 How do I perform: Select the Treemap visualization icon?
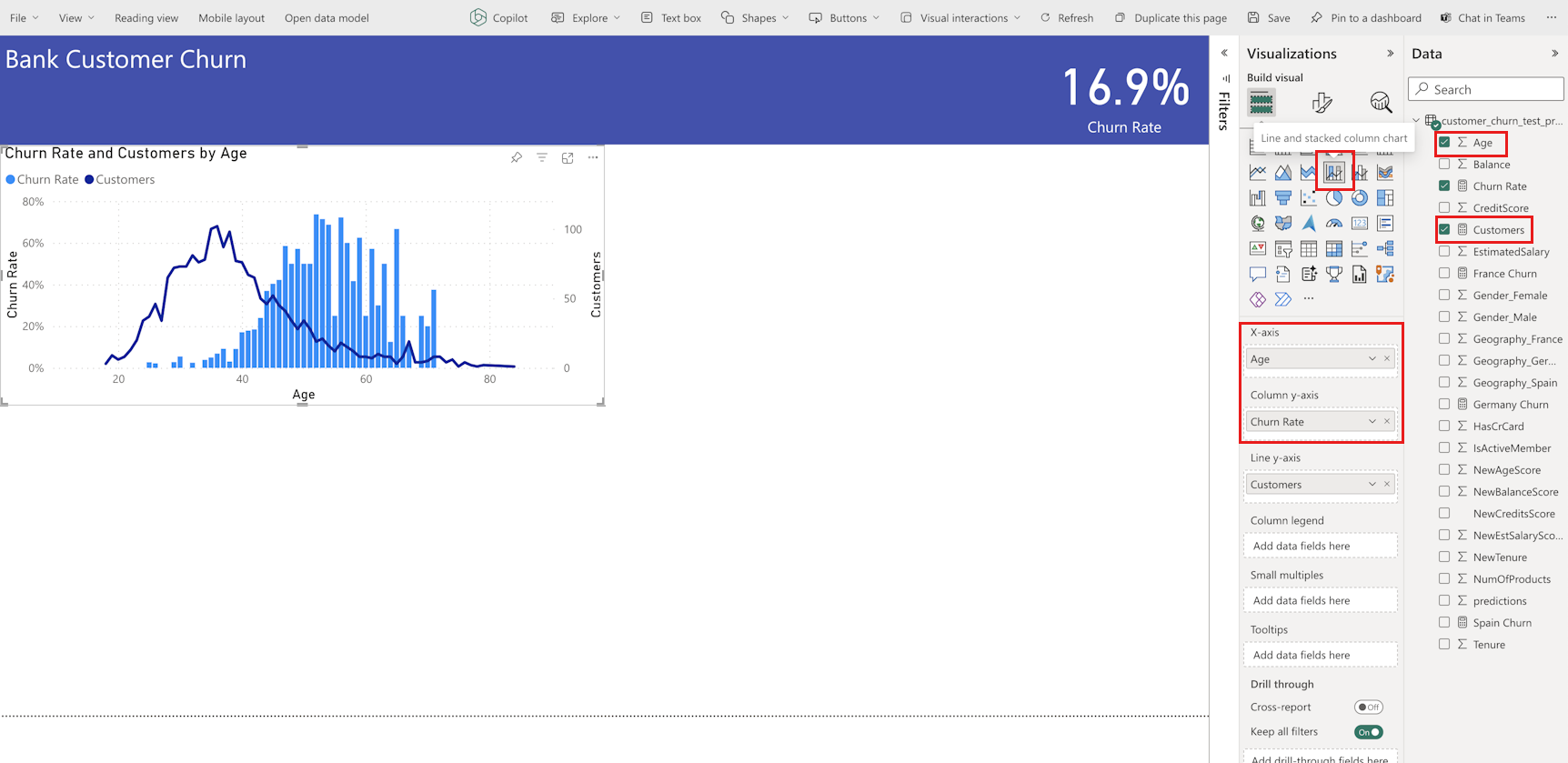coord(1385,197)
